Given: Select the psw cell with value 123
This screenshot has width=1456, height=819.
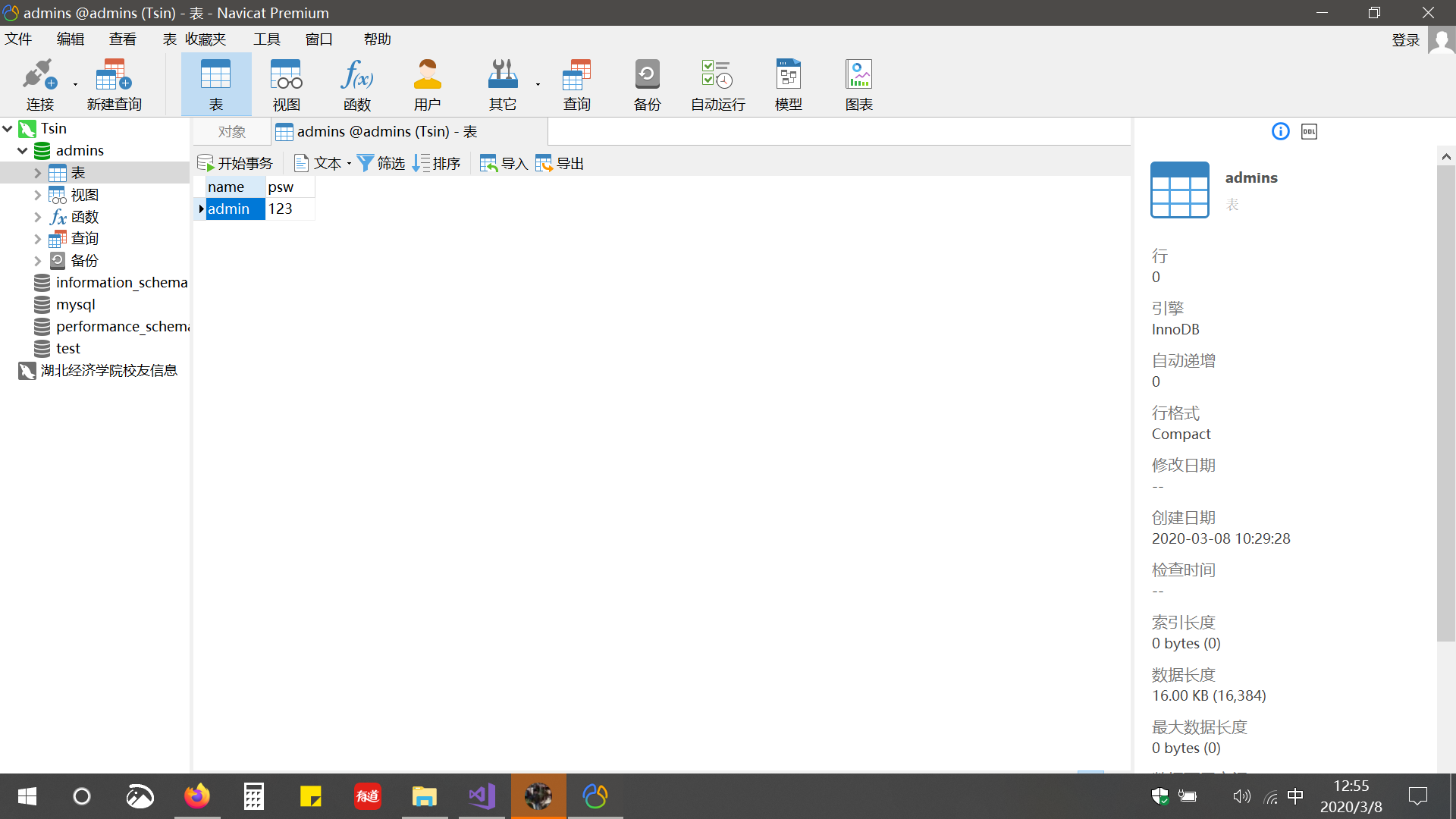Looking at the screenshot, I should [289, 209].
